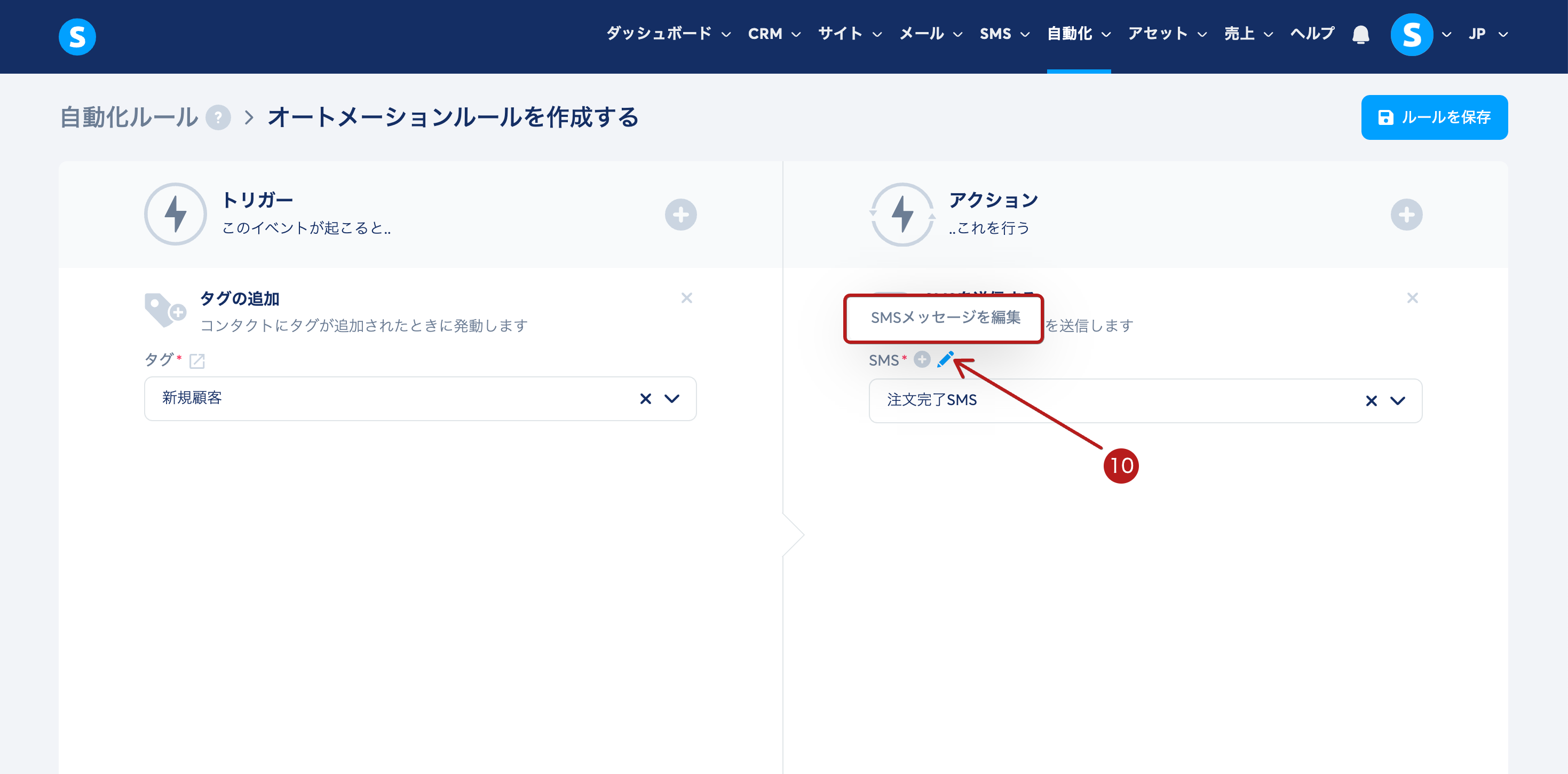This screenshot has width=1568, height=774.
Task: Click the オートメーションルールを作成する title
Action: pyautogui.click(x=454, y=117)
